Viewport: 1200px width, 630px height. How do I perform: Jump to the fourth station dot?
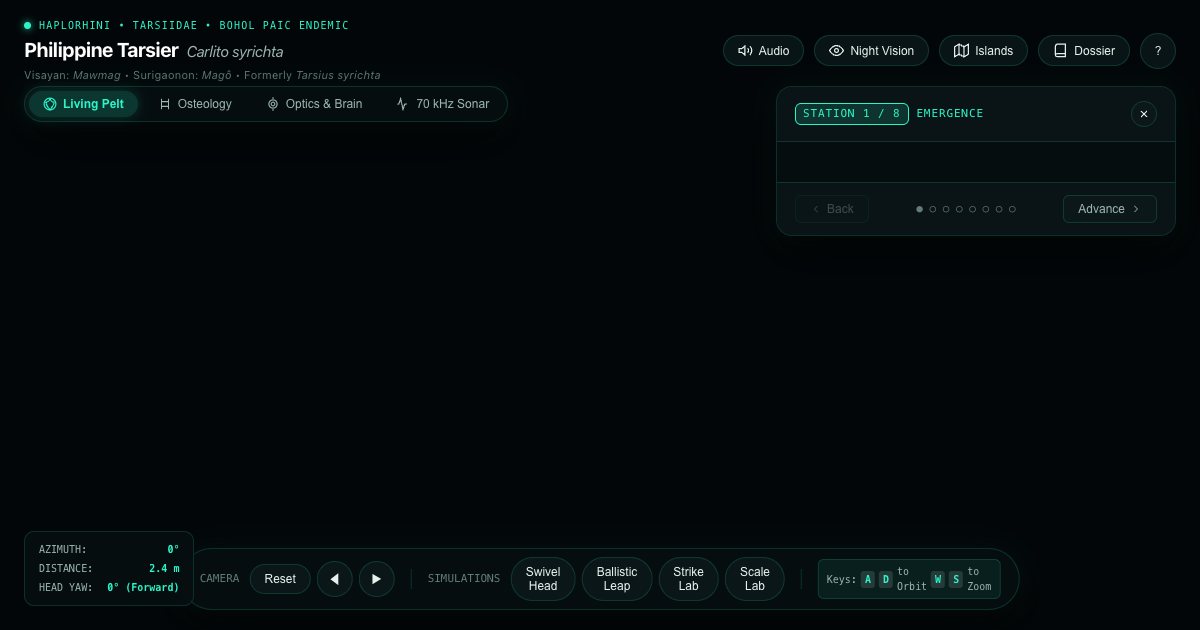click(x=959, y=209)
